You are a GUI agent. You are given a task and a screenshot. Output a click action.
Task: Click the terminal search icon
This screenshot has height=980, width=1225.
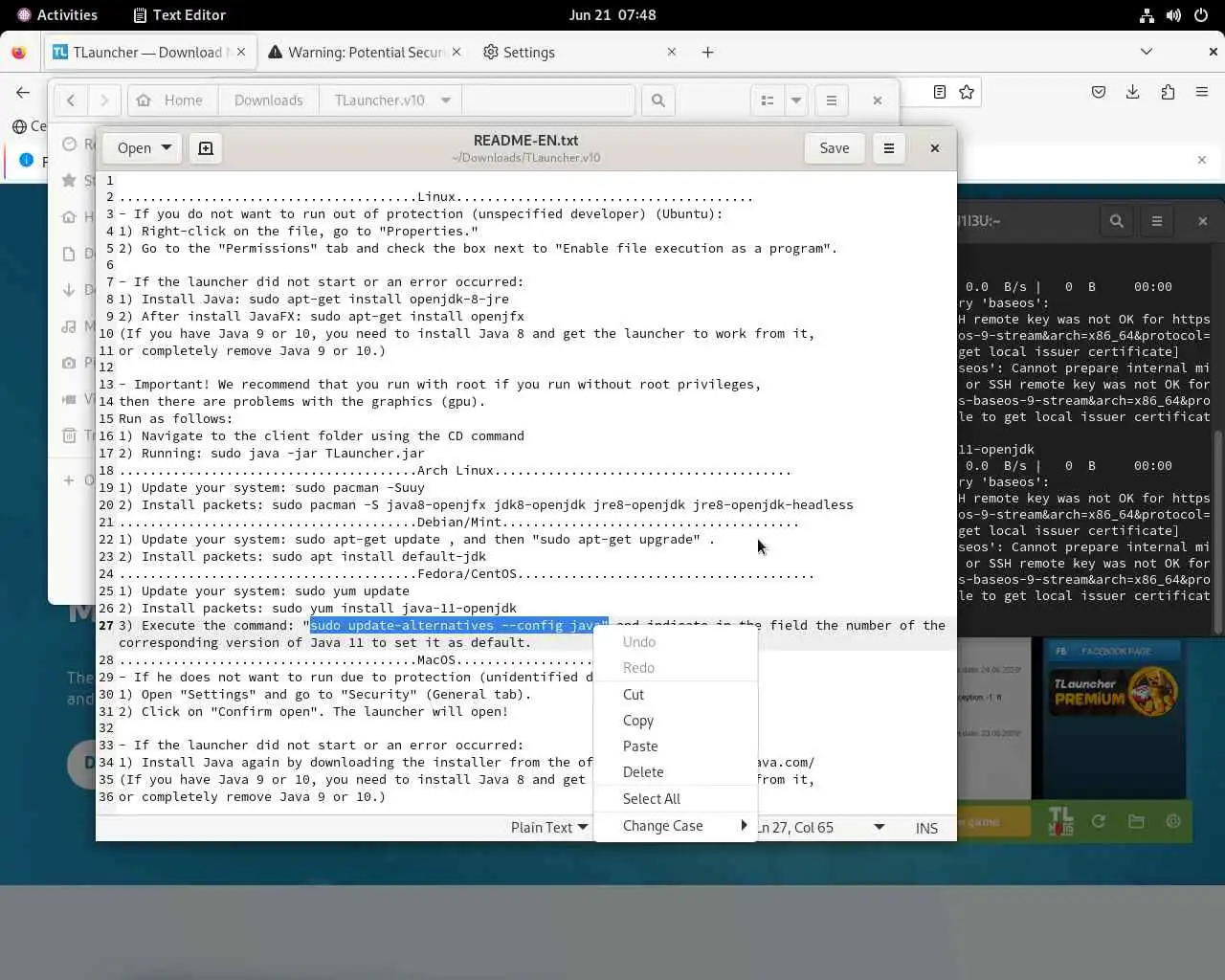[x=1116, y=221]
